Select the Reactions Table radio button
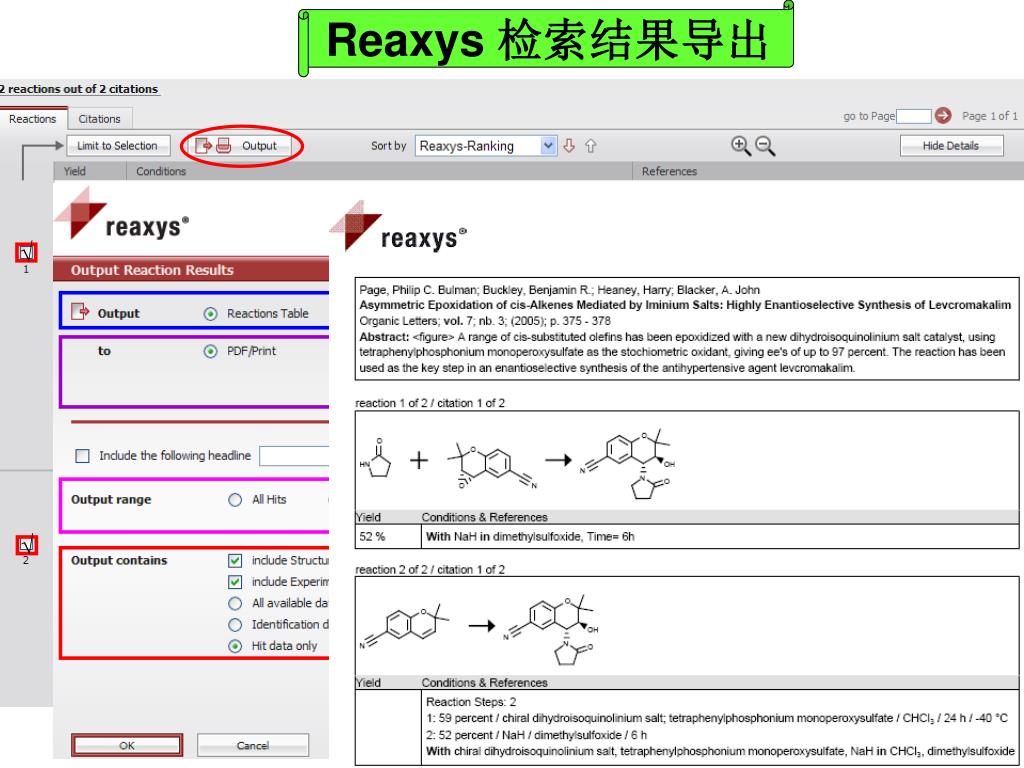Screen dimensions: 1024x768 (x=210, y=314)
